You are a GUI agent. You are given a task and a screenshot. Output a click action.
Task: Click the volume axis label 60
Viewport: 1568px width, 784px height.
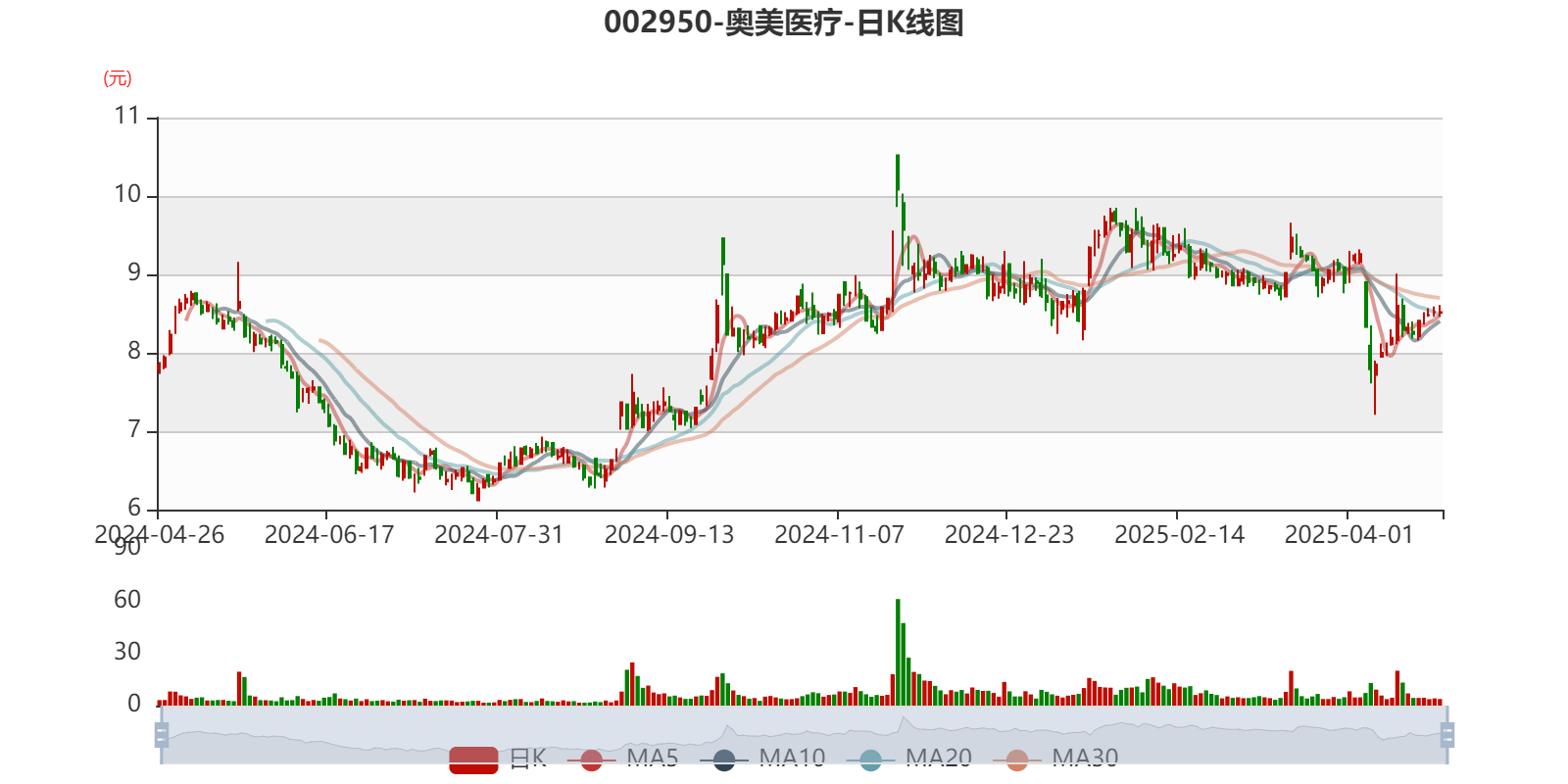(127, 600)
